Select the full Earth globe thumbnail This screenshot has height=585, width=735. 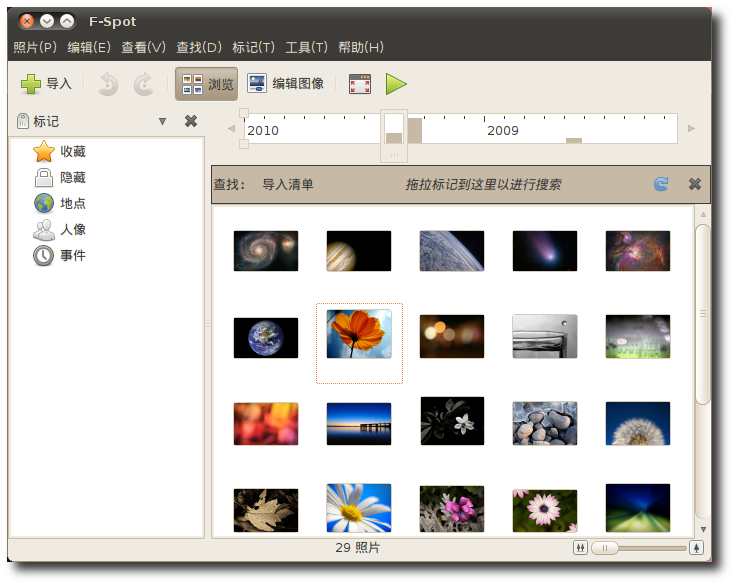point(266,338)
